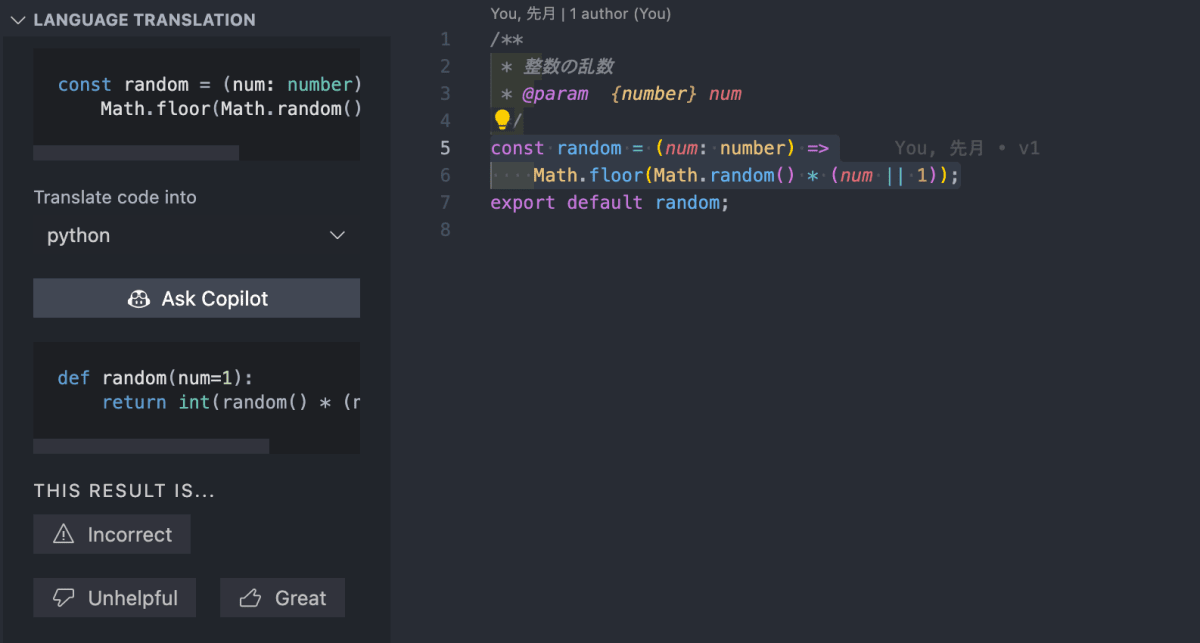
Task: Click the progress bar under the Python result
Action: coord(150,446)
